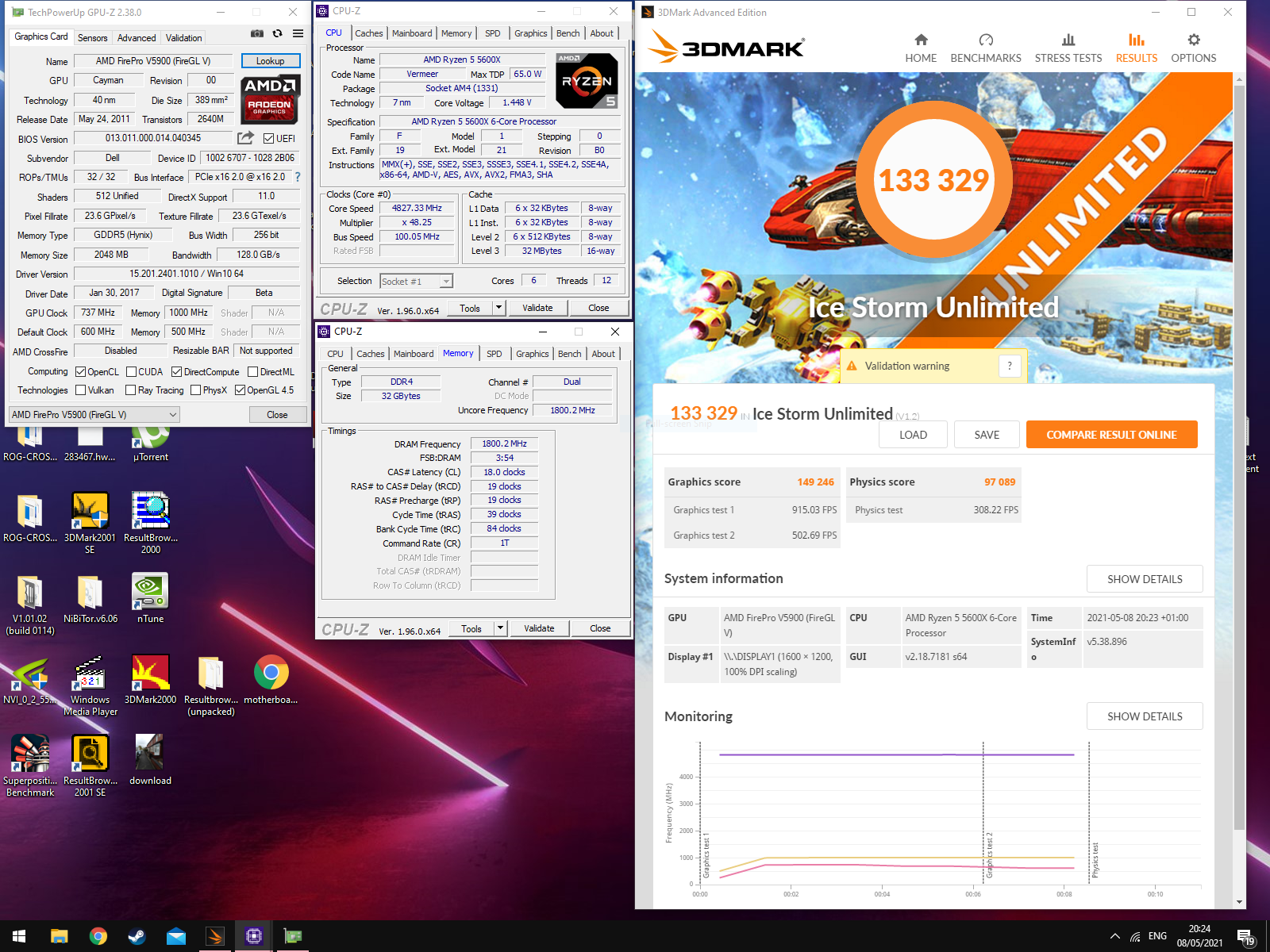Click the scroll down arrow in 3DMark
The image size is (1270, 952).
1240,902
